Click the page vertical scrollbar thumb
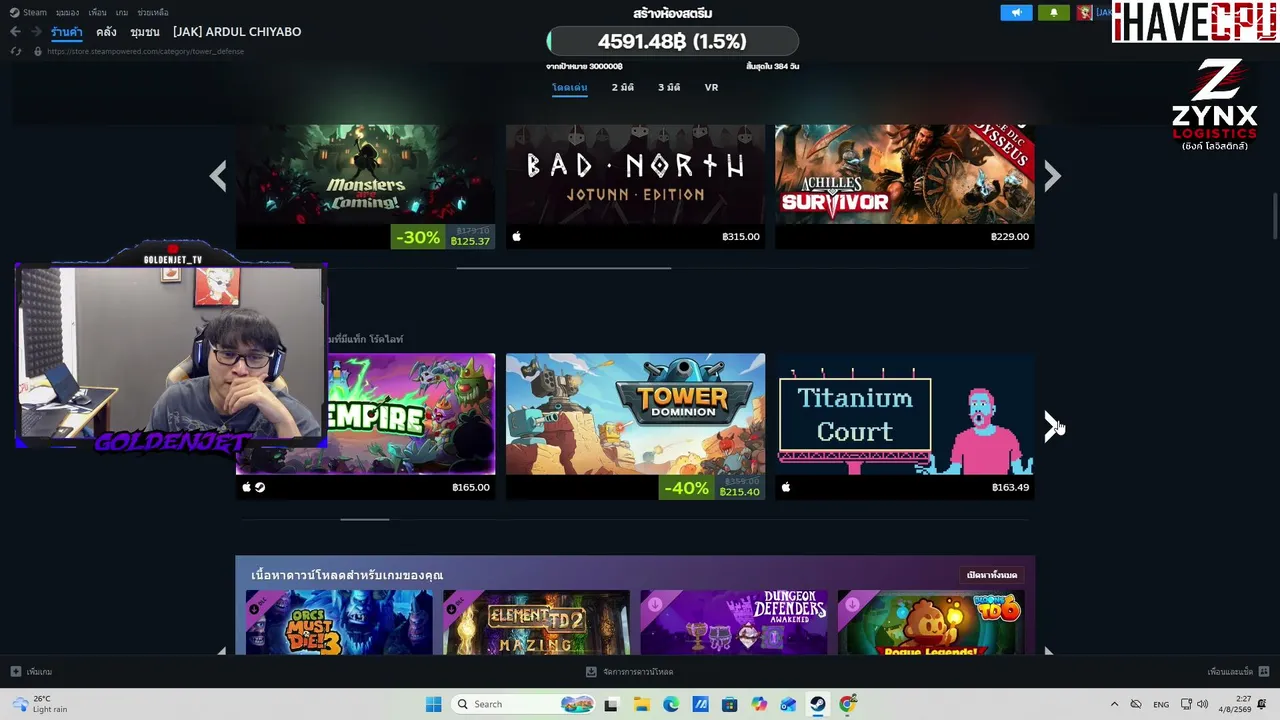 point(1275,215)
